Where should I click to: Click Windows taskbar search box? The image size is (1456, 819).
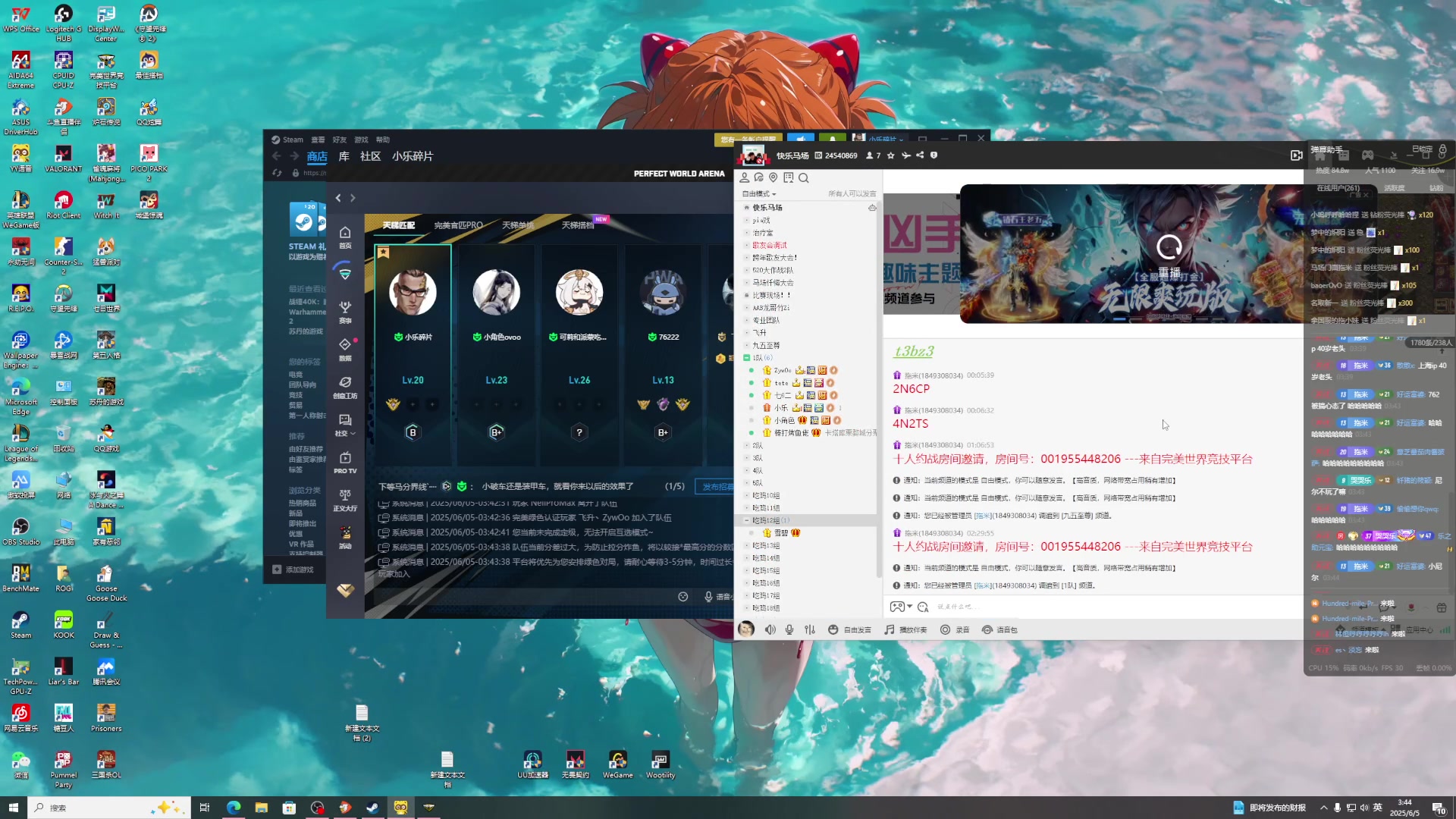click(x=110, y=808)
